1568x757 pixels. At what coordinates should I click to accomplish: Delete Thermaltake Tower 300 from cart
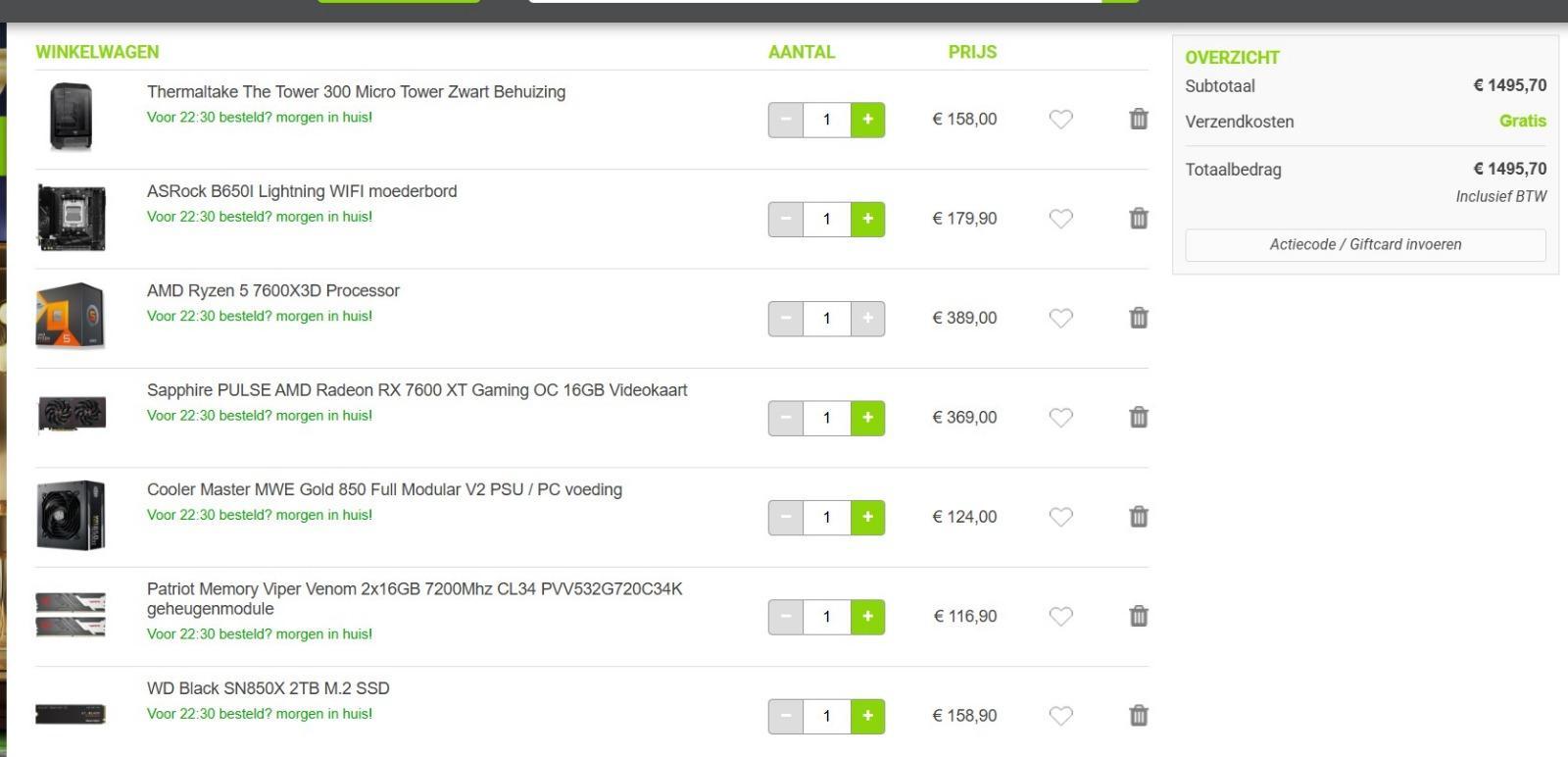(1138, 119)
